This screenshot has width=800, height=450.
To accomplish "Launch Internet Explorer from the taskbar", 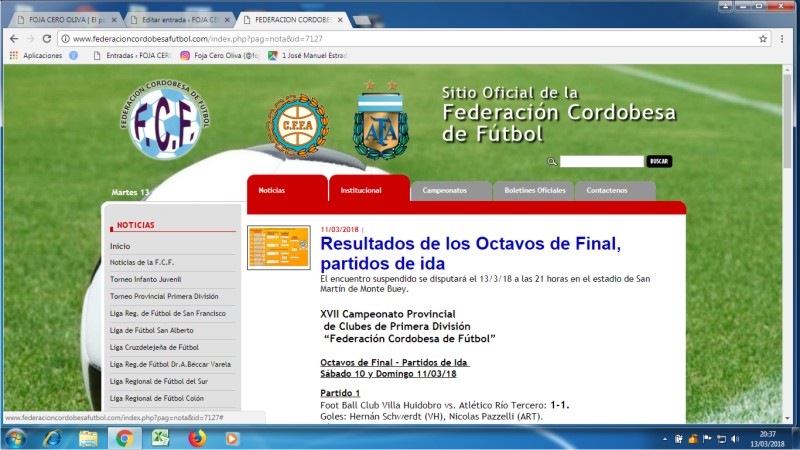I will coord(52,438).
